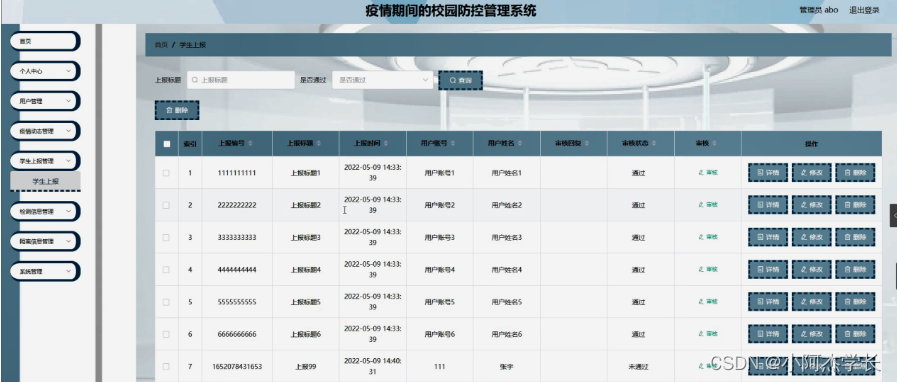Check the checkbox for row 5
The image size is (897, 382).
[166, 302]
